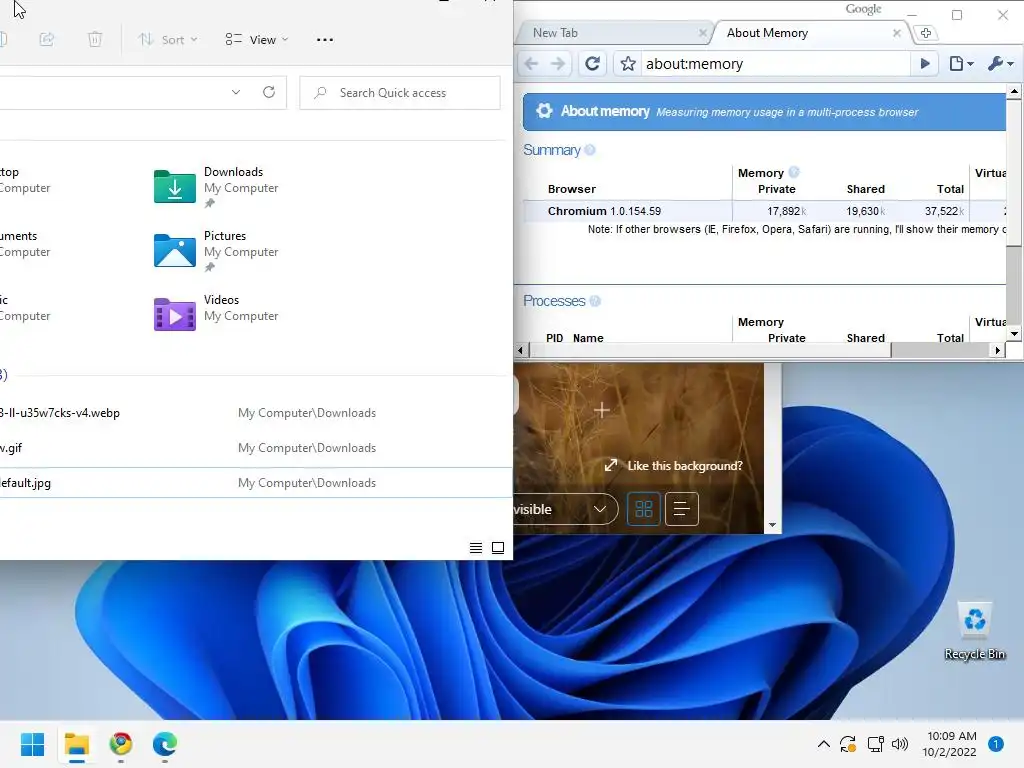Click the Search Quick access field
The image size is (1024, 768).
click(400, 93)
